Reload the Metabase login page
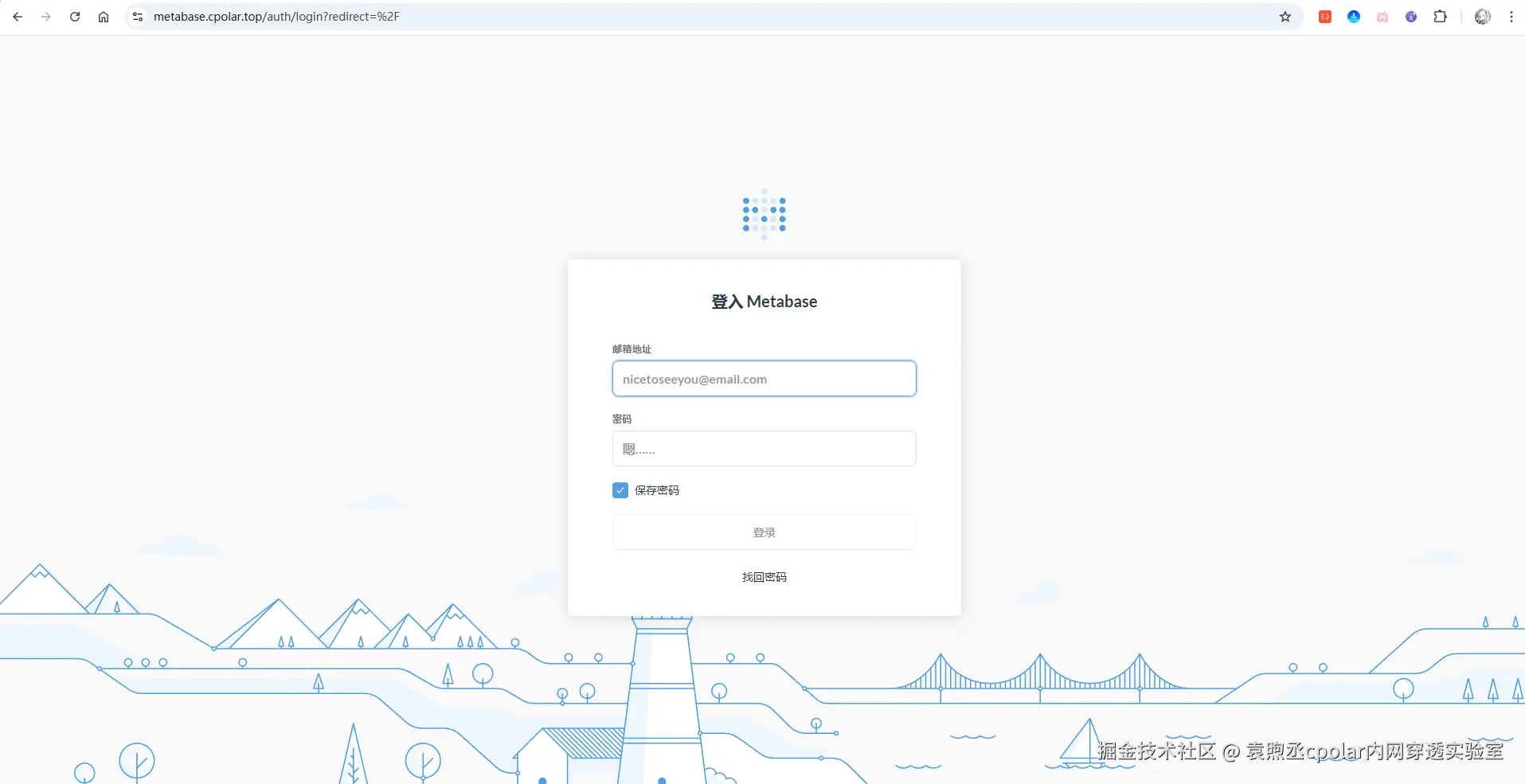This screenshot has width=1525, height=784. [75, 17]
